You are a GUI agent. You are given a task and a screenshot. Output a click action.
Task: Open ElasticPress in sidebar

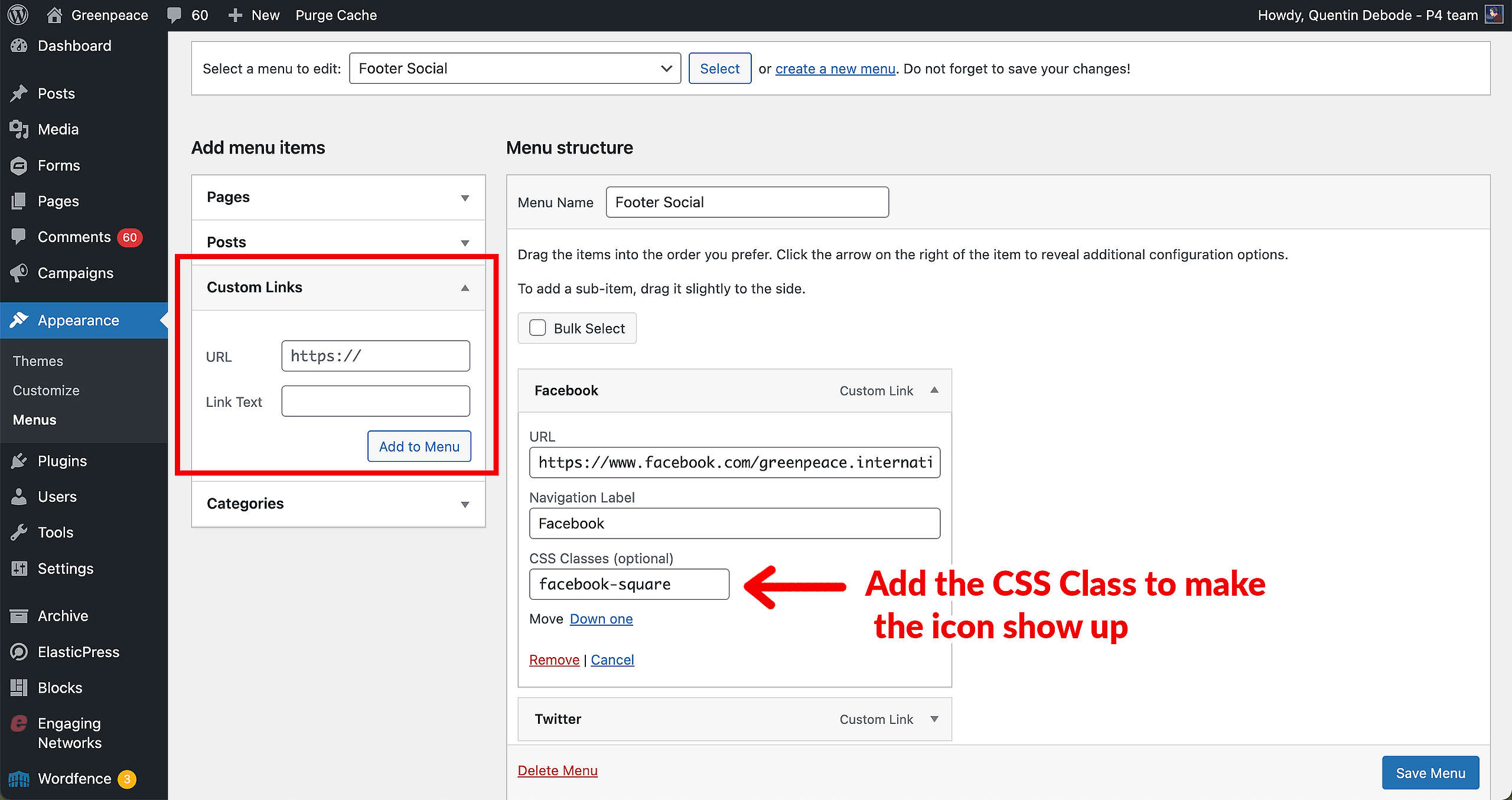(79, 652)
